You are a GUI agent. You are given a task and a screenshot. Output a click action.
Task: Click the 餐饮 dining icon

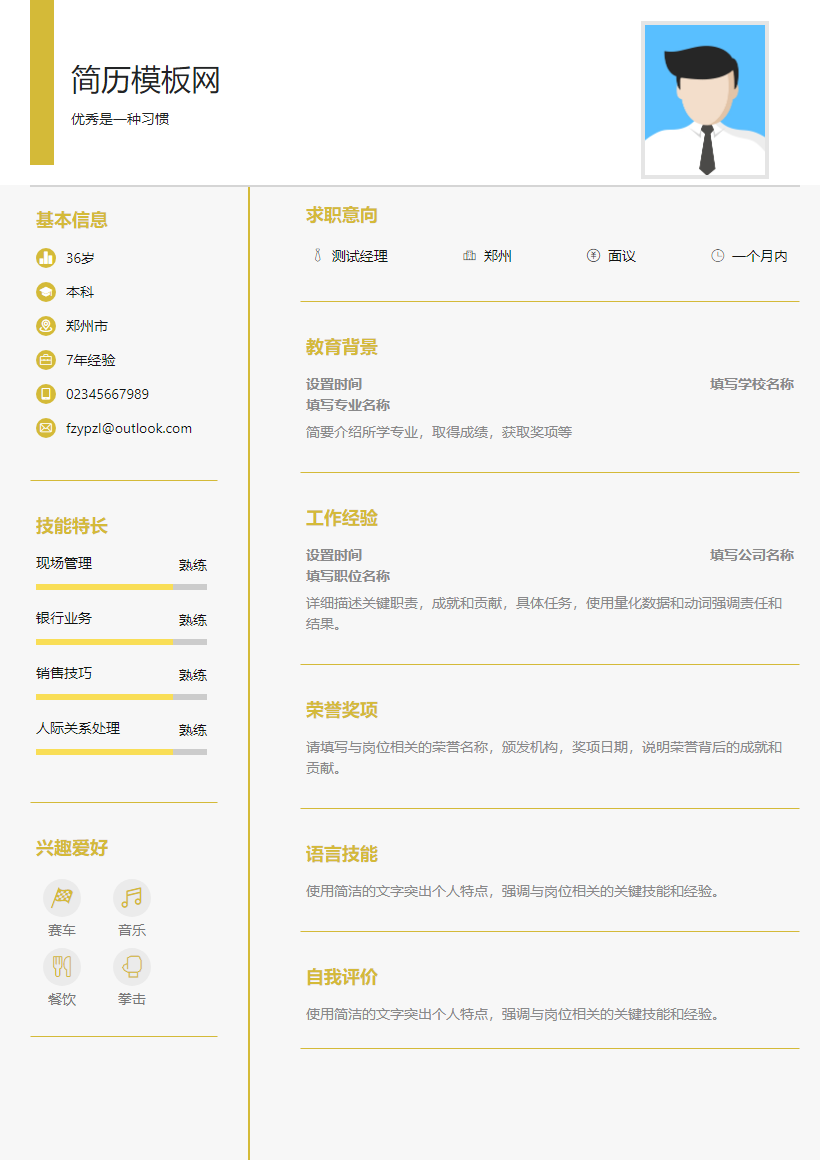pyautogui.click(x=62, y=966)
